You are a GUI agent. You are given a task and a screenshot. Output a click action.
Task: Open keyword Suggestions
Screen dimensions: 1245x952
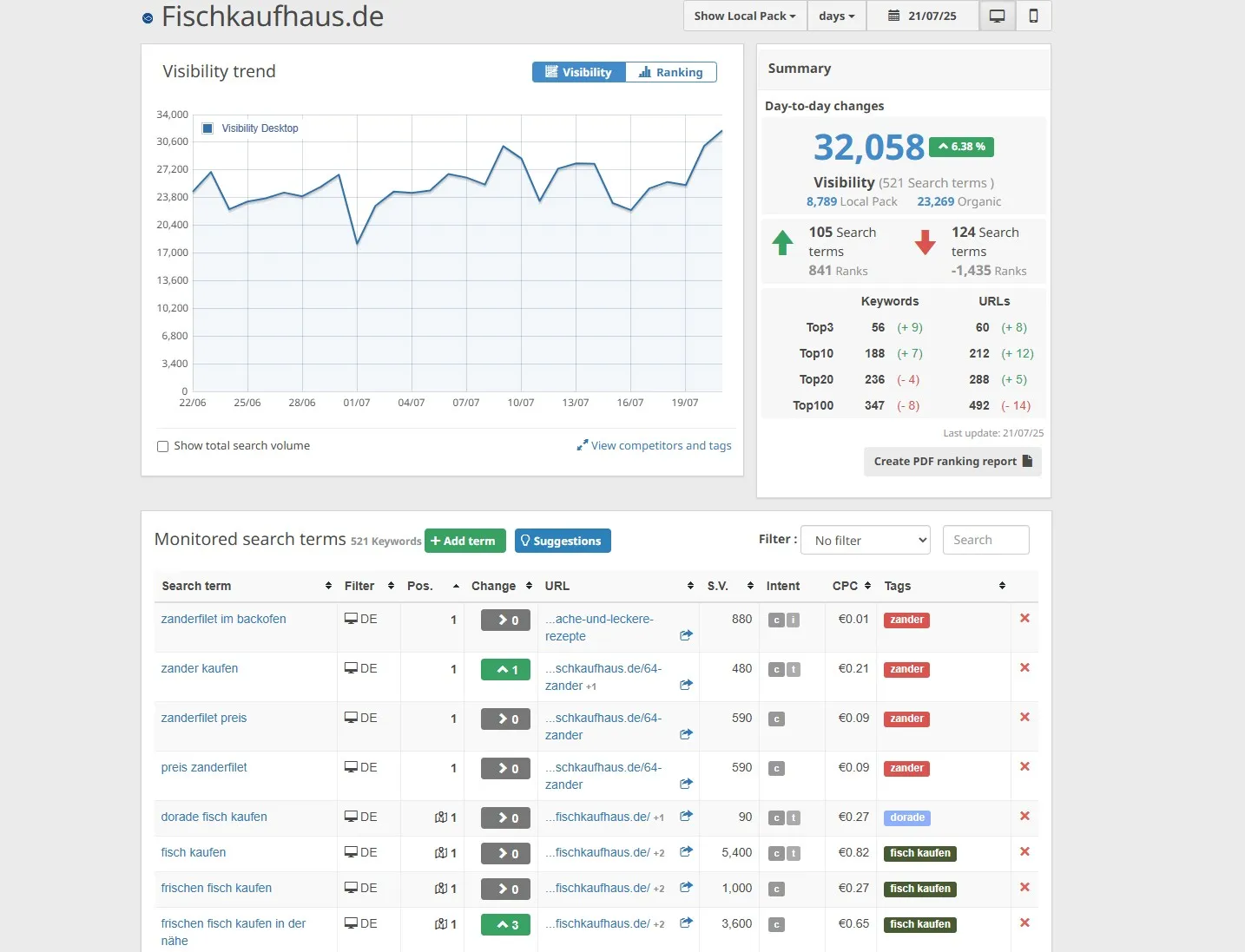pos(563,541)
